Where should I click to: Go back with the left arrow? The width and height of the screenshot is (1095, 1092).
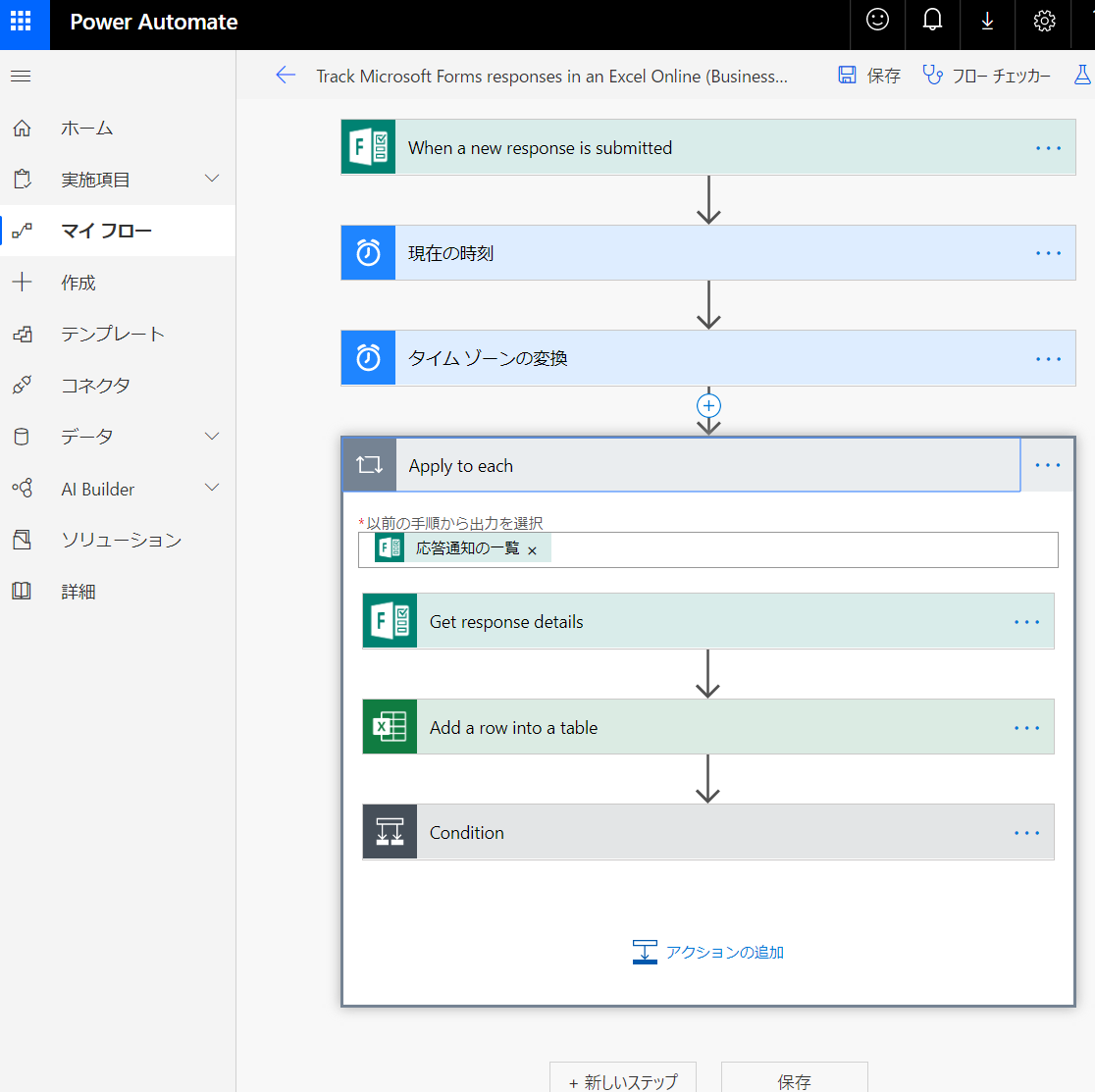click(x=286, y=76)
